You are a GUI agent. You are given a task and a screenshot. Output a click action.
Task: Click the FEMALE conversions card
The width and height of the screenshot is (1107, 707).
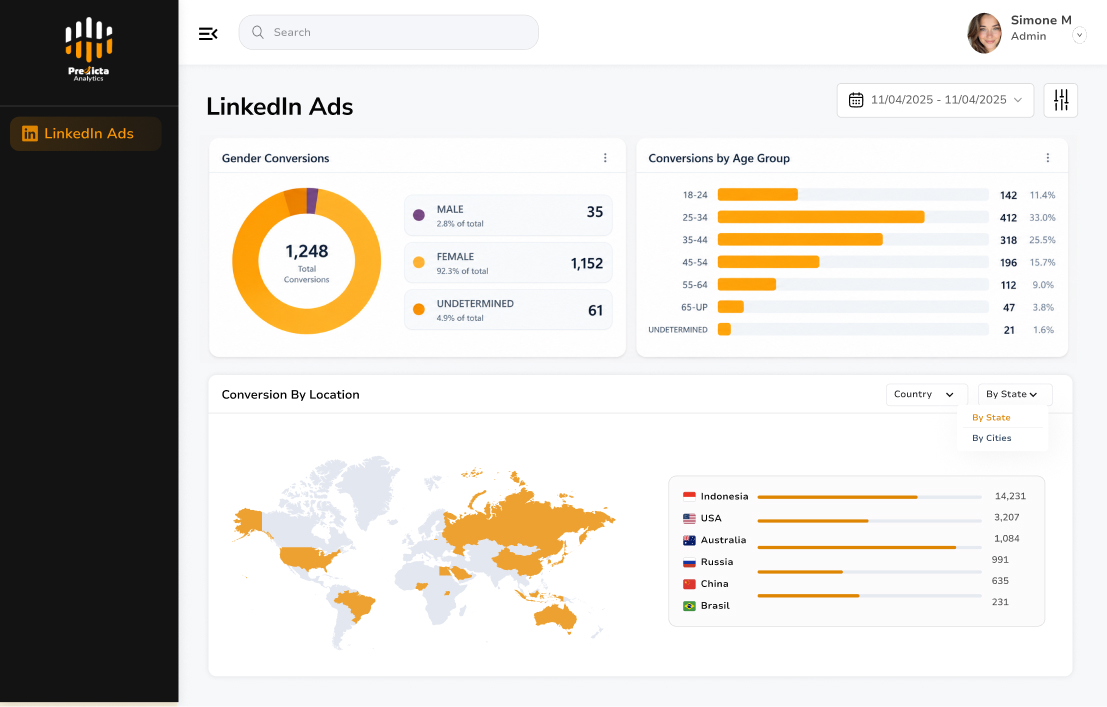point(508,263)
